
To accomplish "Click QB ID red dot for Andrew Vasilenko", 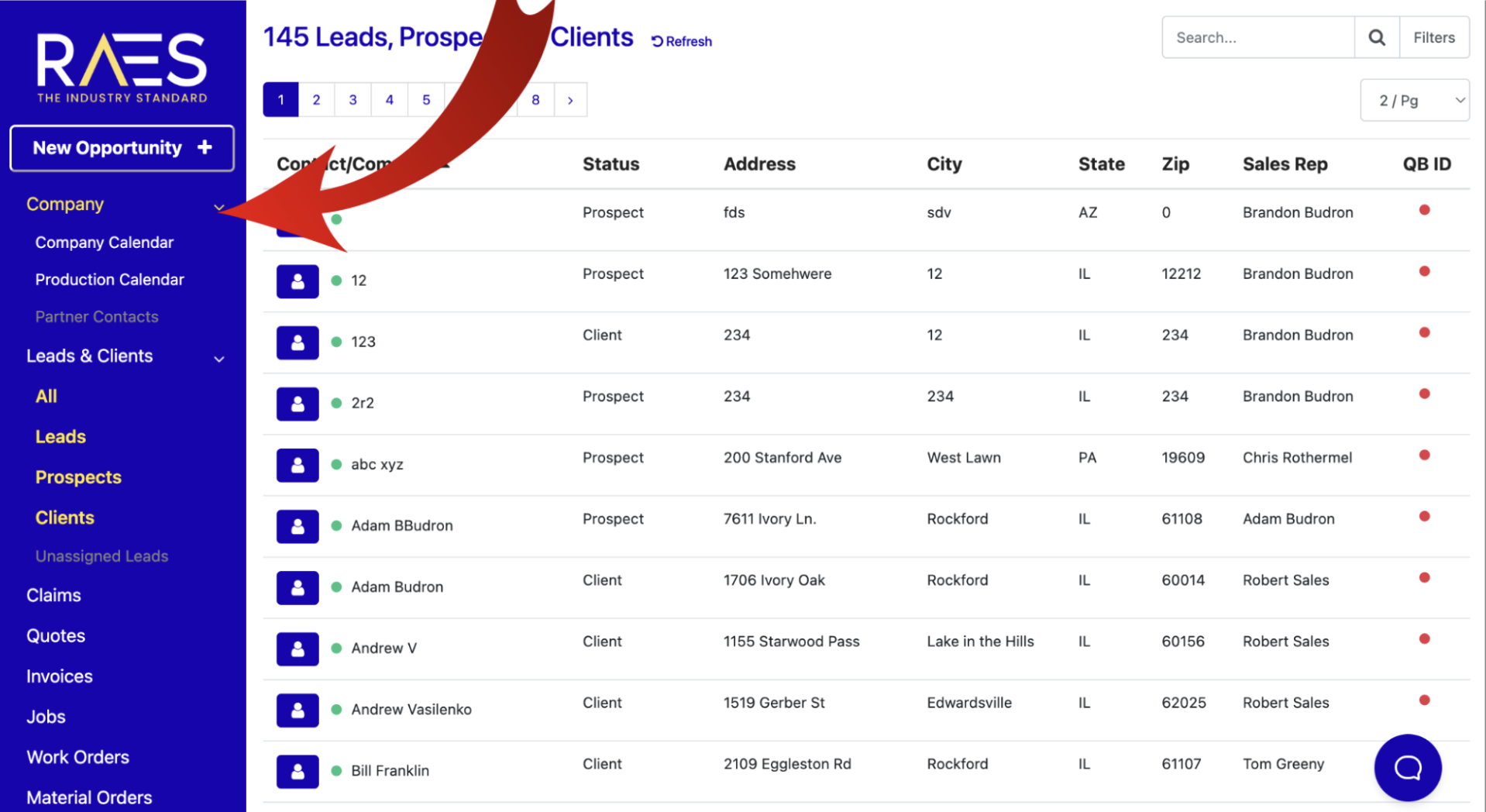I will (x=1424, y=700).
